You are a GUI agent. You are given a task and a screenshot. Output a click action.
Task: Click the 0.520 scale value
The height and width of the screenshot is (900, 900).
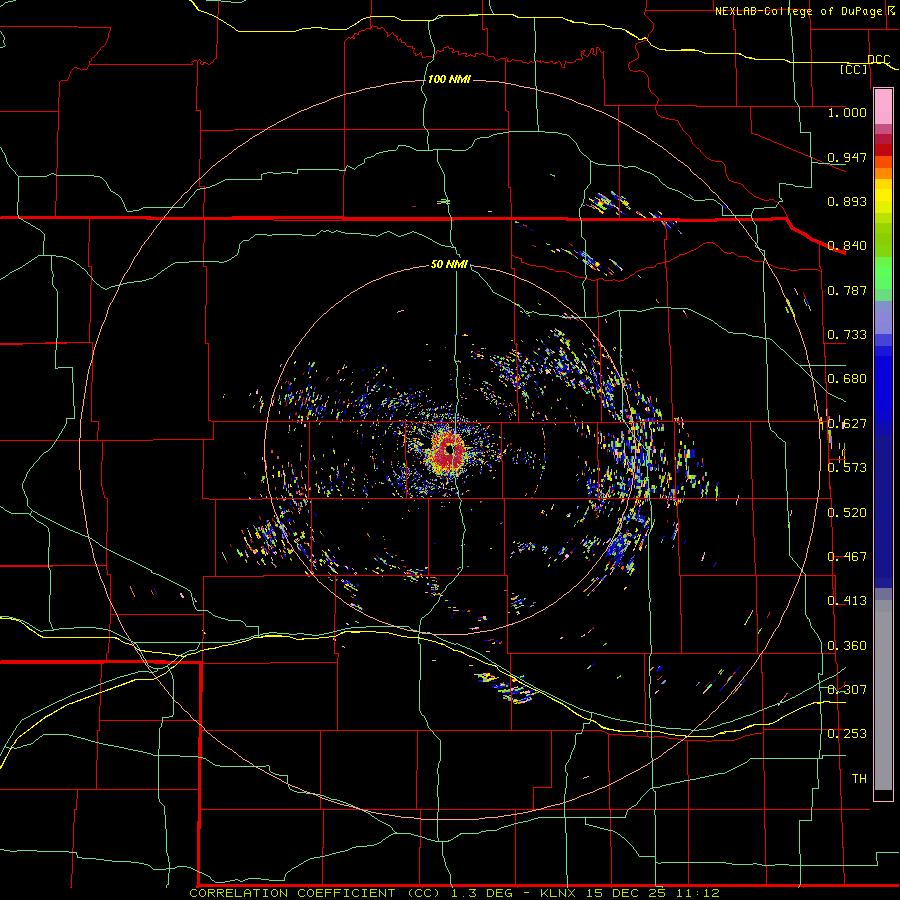tap(847, 513)
